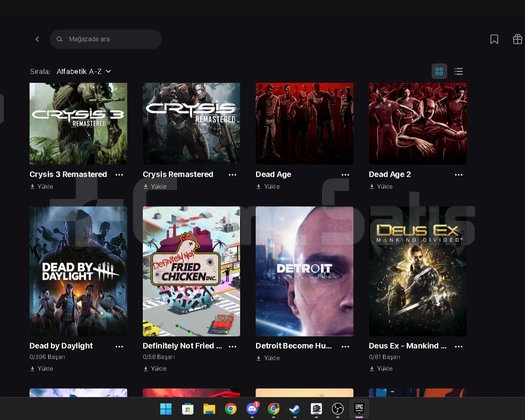The image size is (525, 420).
Task: Click Yükle under Definitely Not Fried Chicken
Action: click(x=155, y=369)
